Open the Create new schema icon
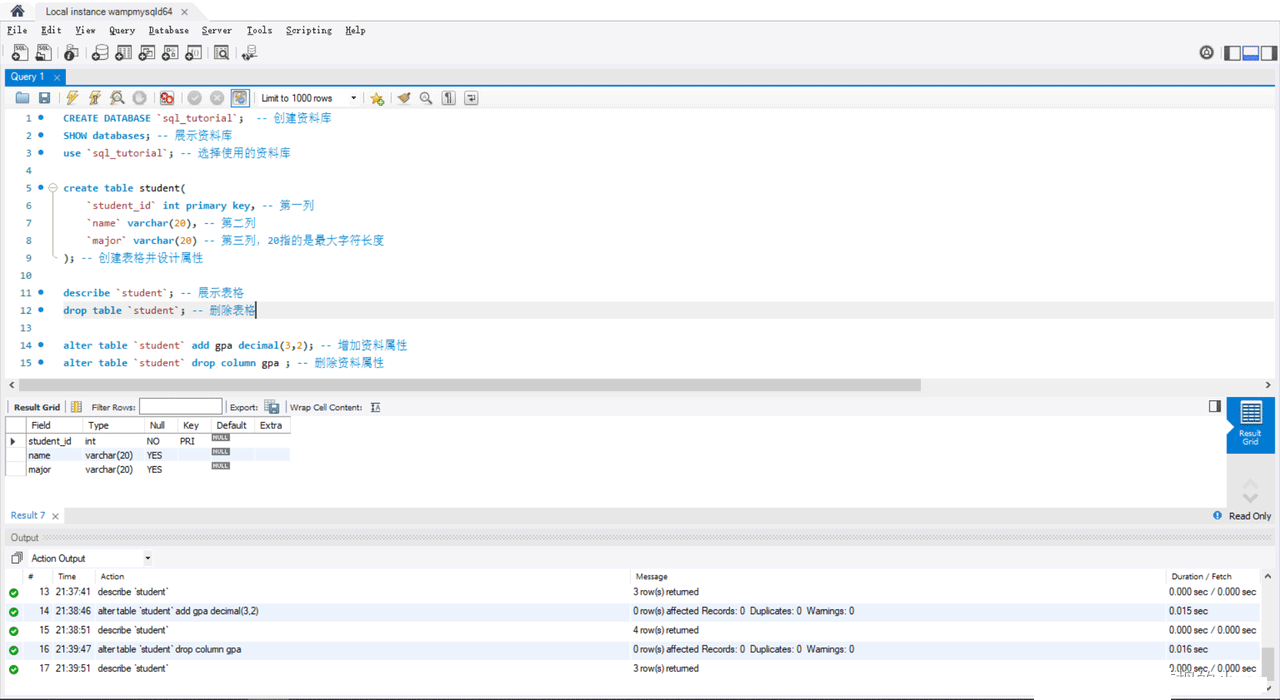1280x700 pixels. coord(99,52)
